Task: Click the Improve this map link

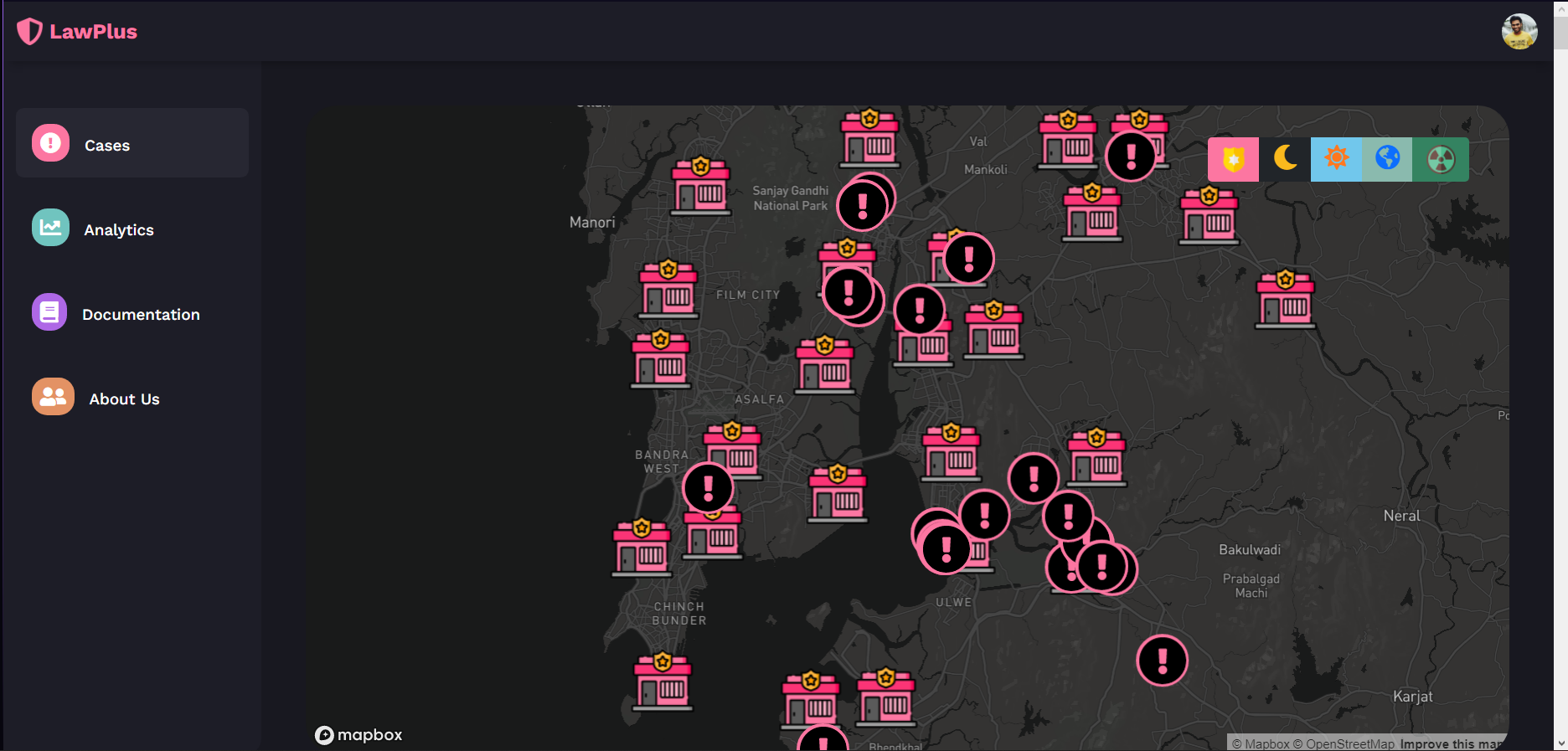Action: coord(1452,743)
